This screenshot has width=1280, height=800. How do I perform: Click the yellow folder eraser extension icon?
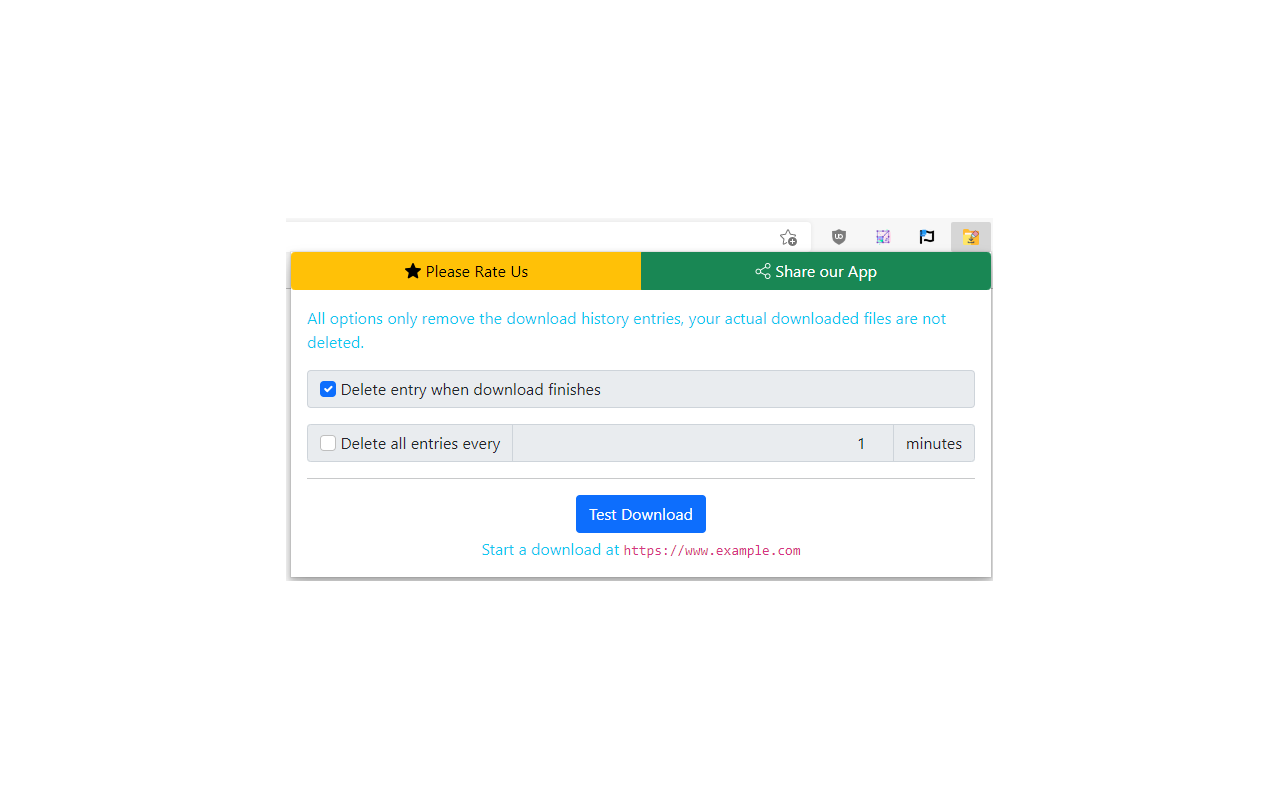point(971,237)
